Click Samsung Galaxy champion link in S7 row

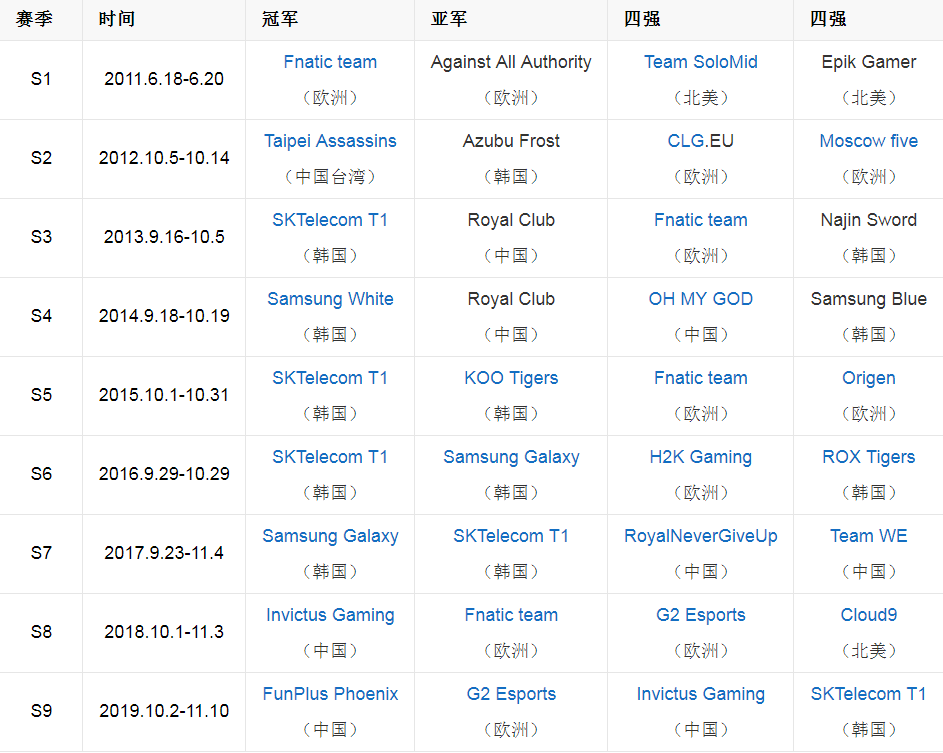coord(330,536)
